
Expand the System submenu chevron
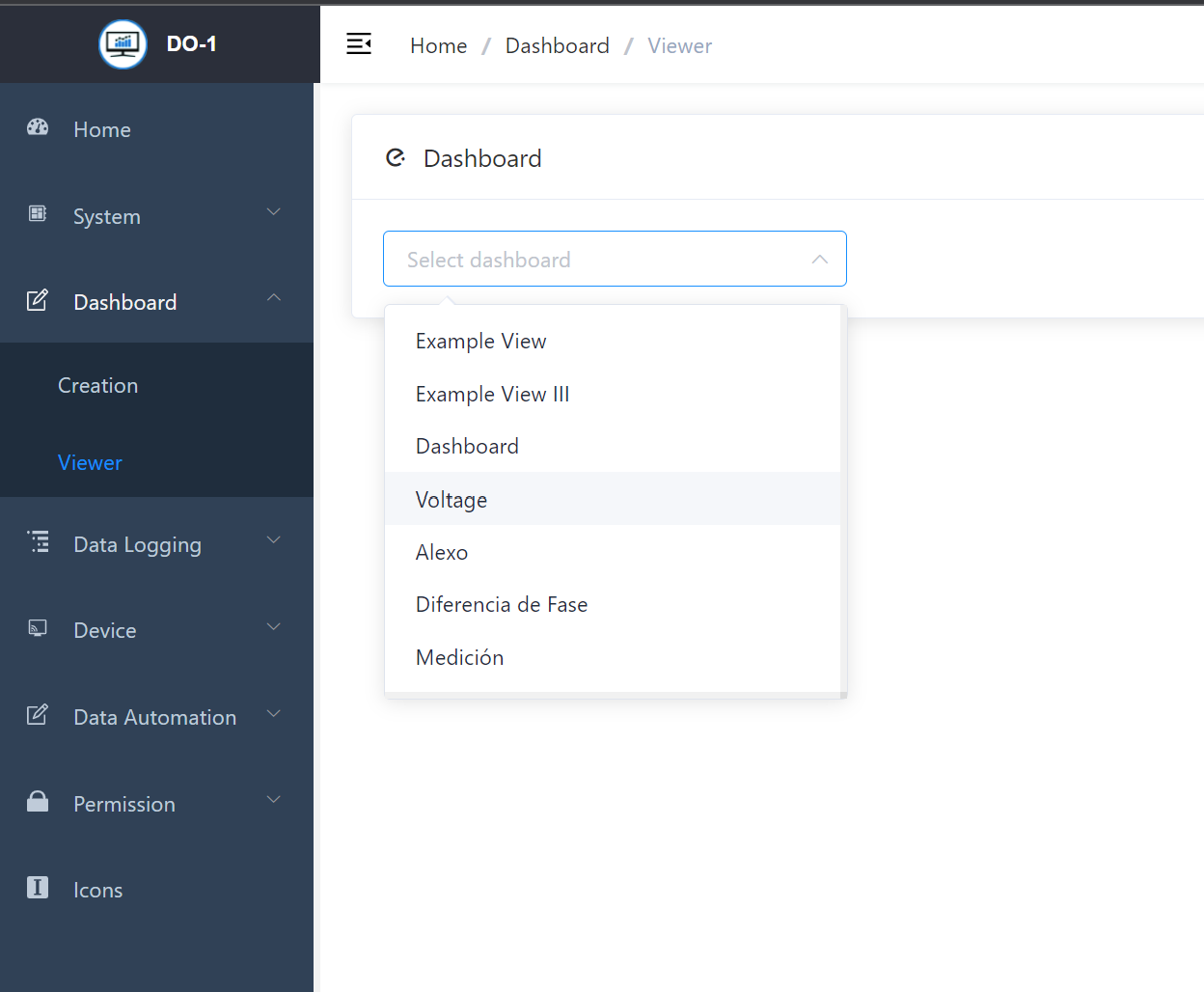[x=274, y=212]
